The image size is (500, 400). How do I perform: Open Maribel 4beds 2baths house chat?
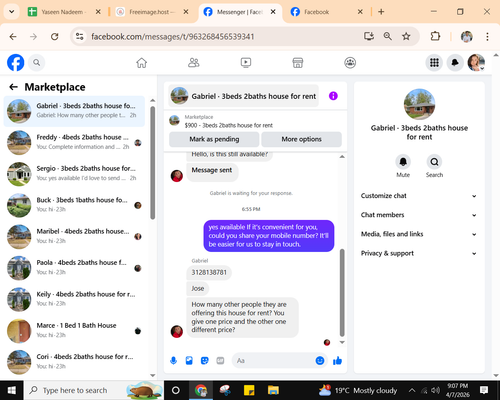click(x=74, y=237)
